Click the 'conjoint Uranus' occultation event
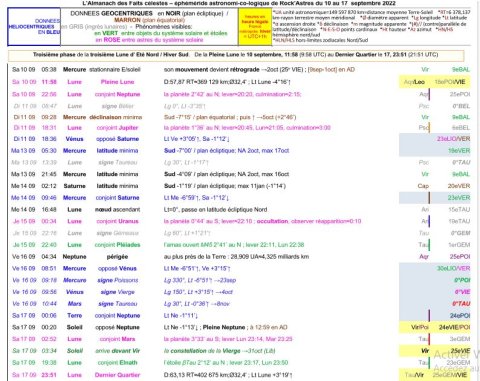This screenshot has height=381, width=480. tap(117, 221)
